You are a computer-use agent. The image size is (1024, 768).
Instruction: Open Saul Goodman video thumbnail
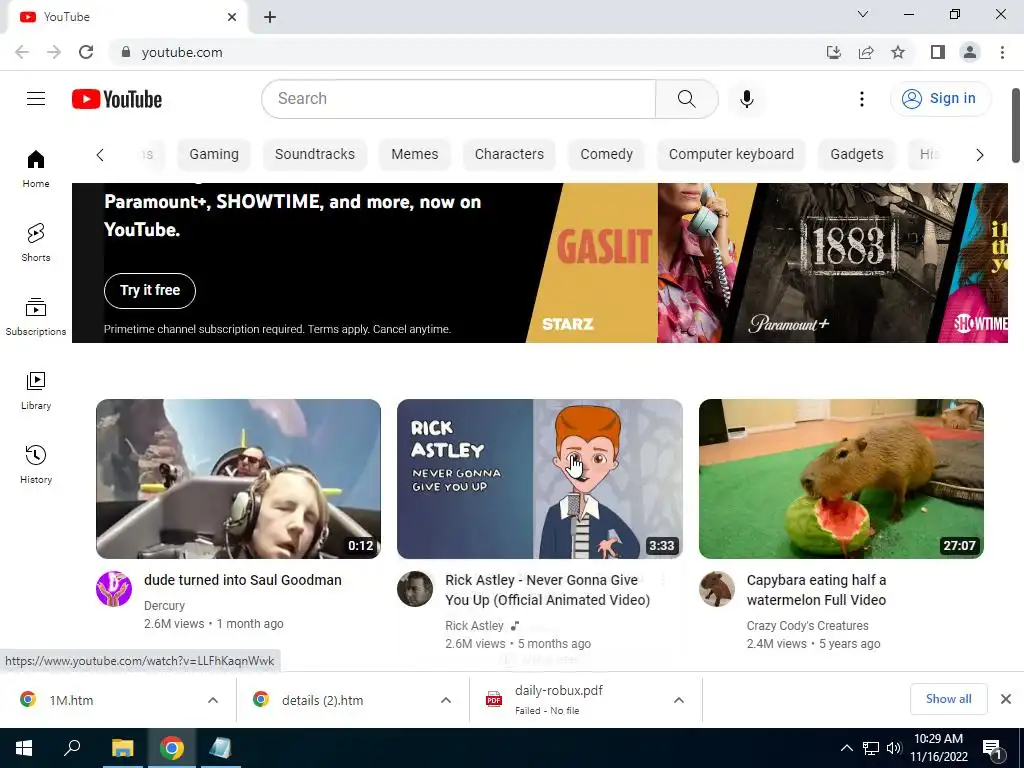coord(238,479)
